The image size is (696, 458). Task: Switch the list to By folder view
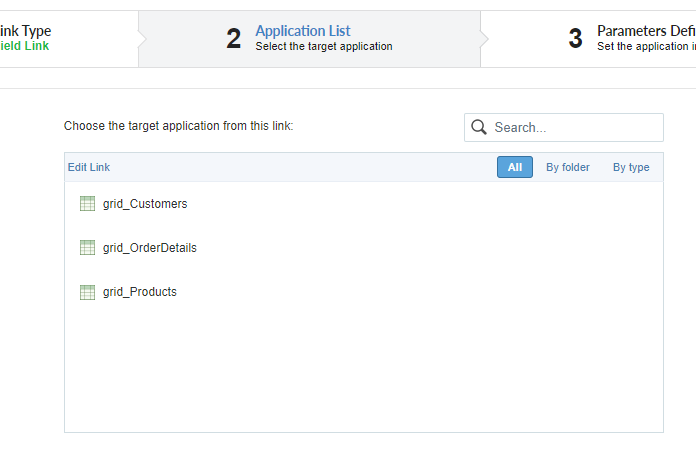click(567, 167)
